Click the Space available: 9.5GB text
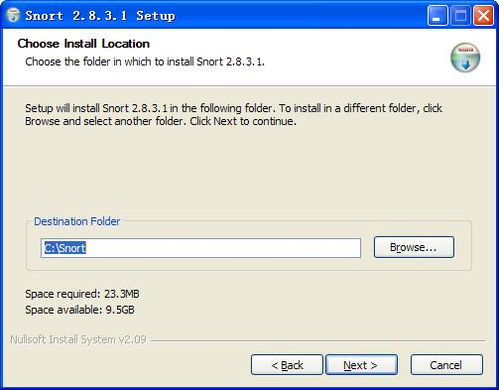This screenshot has height=390, width=499. point(80,310)
